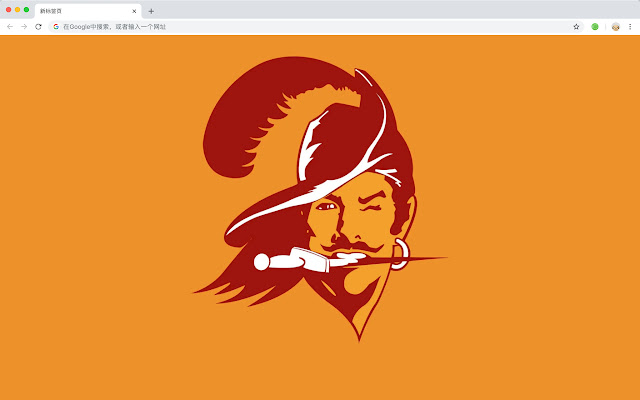Bookmark this page with the star icon

tap(576, 27)
